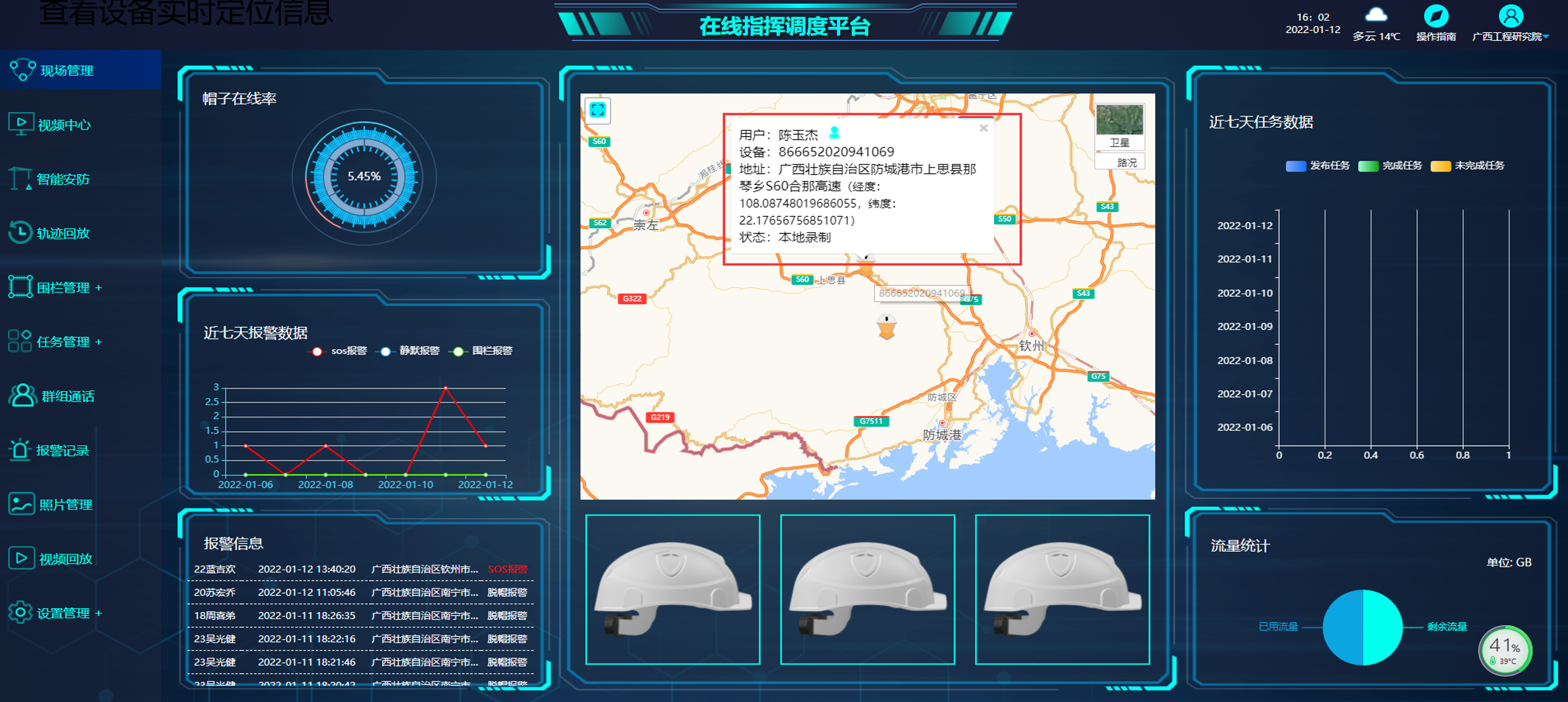
Task: Click the 报警记录 alarm icon
Action: point(20,450)
